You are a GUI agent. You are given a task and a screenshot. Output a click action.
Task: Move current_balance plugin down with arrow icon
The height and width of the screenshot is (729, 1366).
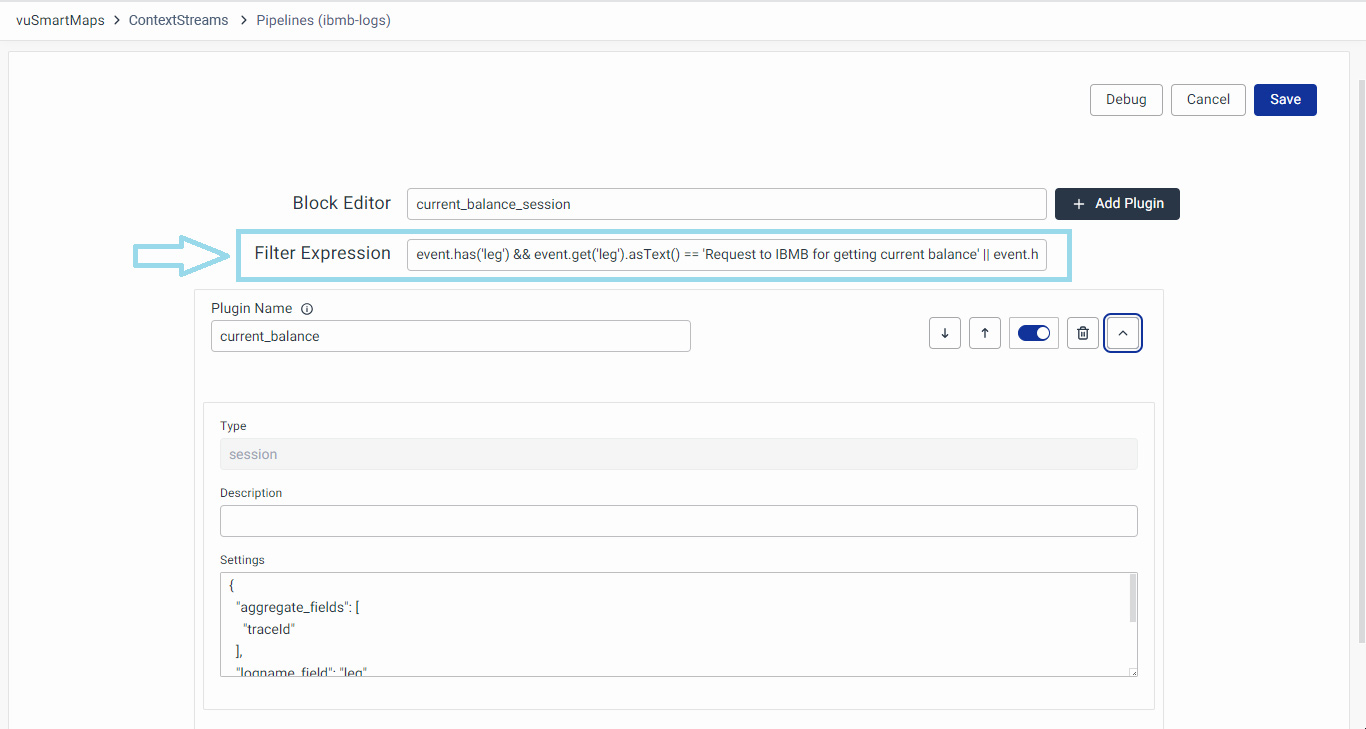pos(945,333)
